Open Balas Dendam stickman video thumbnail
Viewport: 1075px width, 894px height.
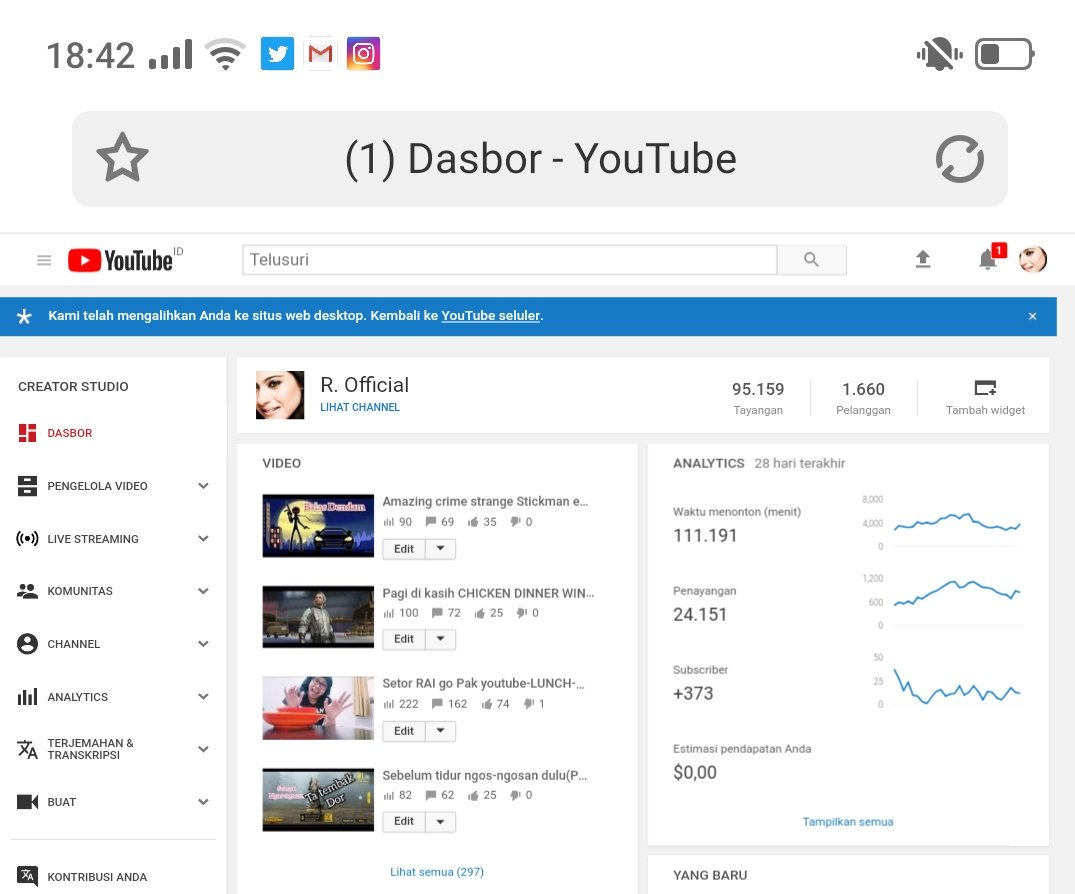click(318, 526)
